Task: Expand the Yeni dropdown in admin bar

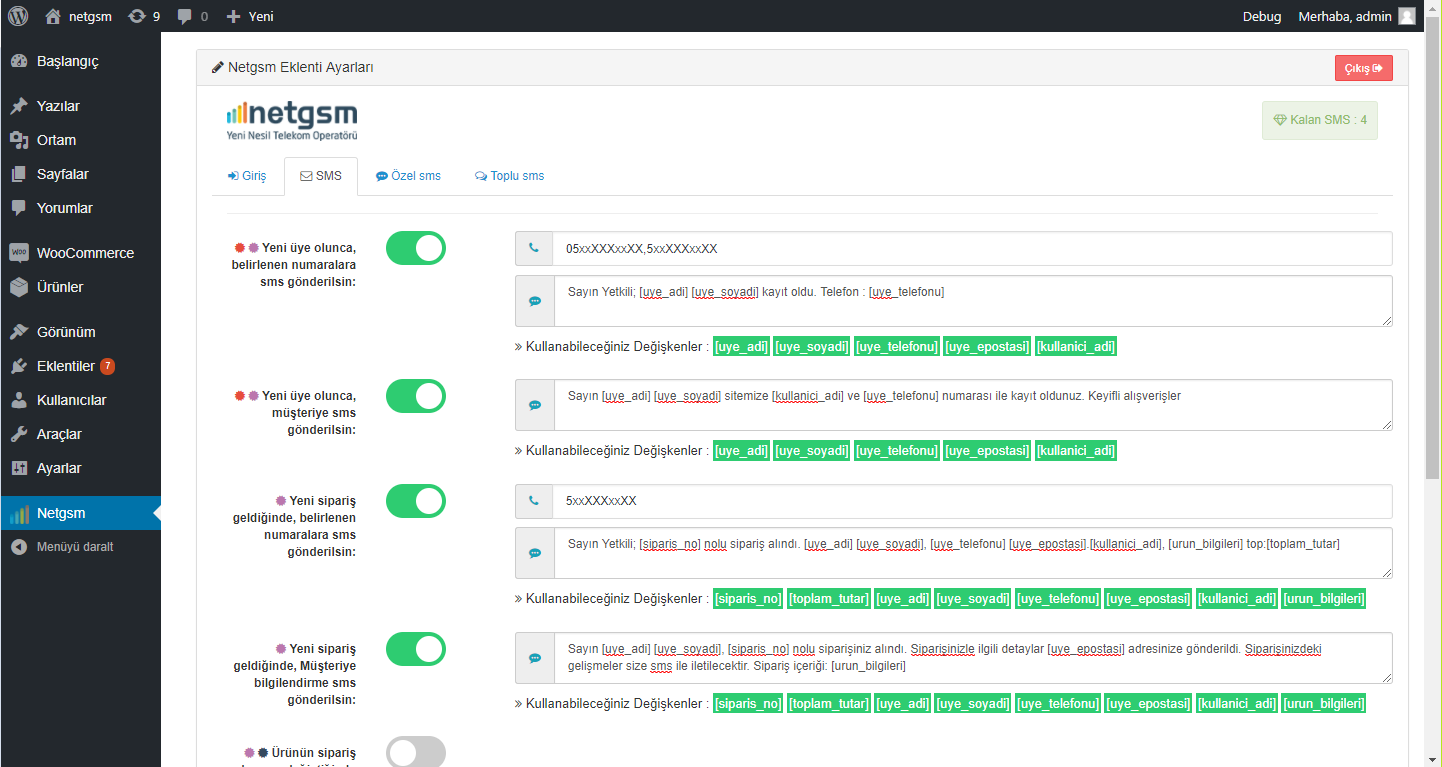Action: pyautogui.click(x=250, y=16)
